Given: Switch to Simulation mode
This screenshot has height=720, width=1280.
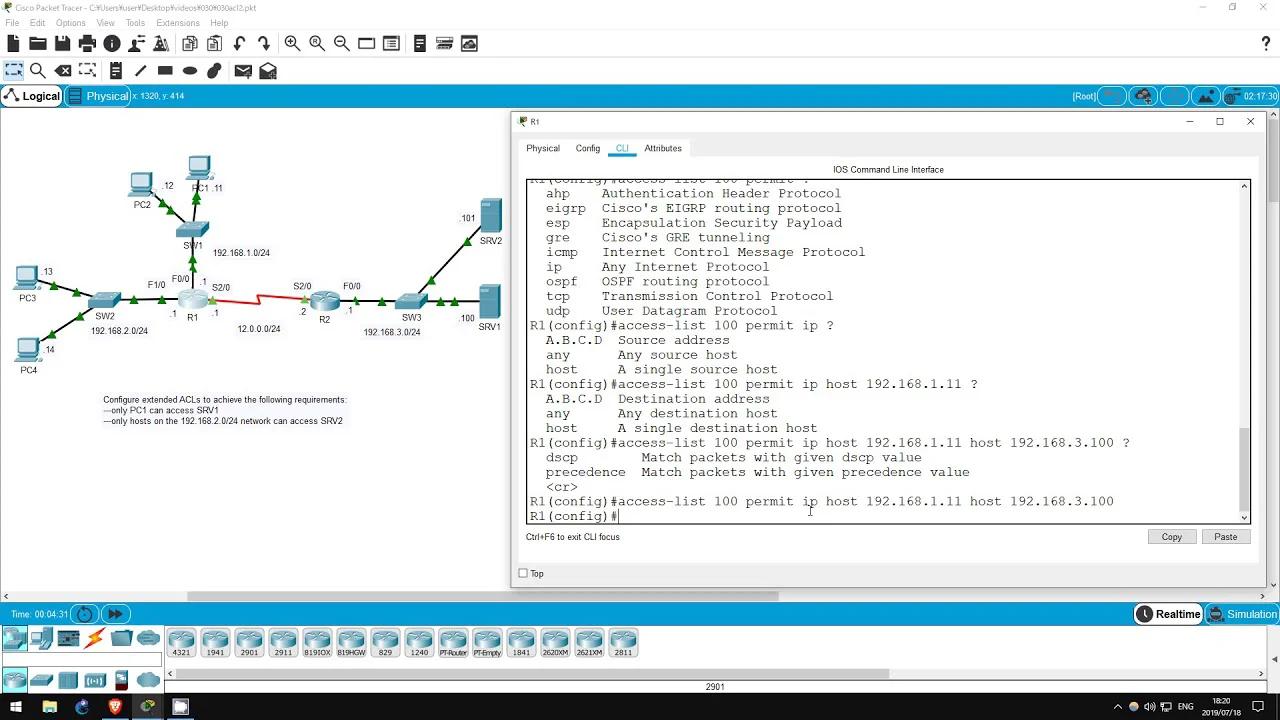Looking at the screenshot, I should pyautogui.click(x=1243, y=613).
